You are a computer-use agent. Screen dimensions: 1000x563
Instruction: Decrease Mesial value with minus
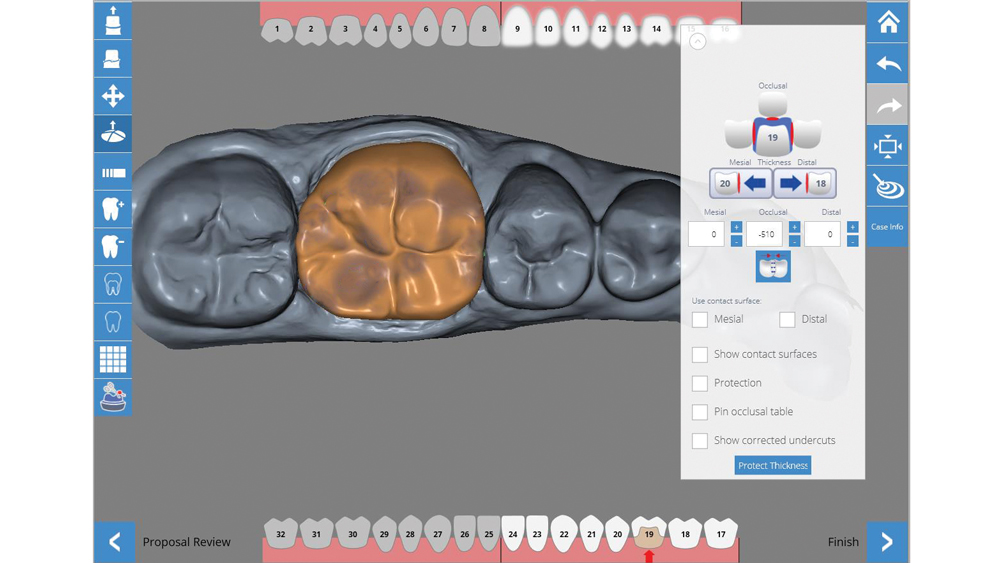coord(736,242)
